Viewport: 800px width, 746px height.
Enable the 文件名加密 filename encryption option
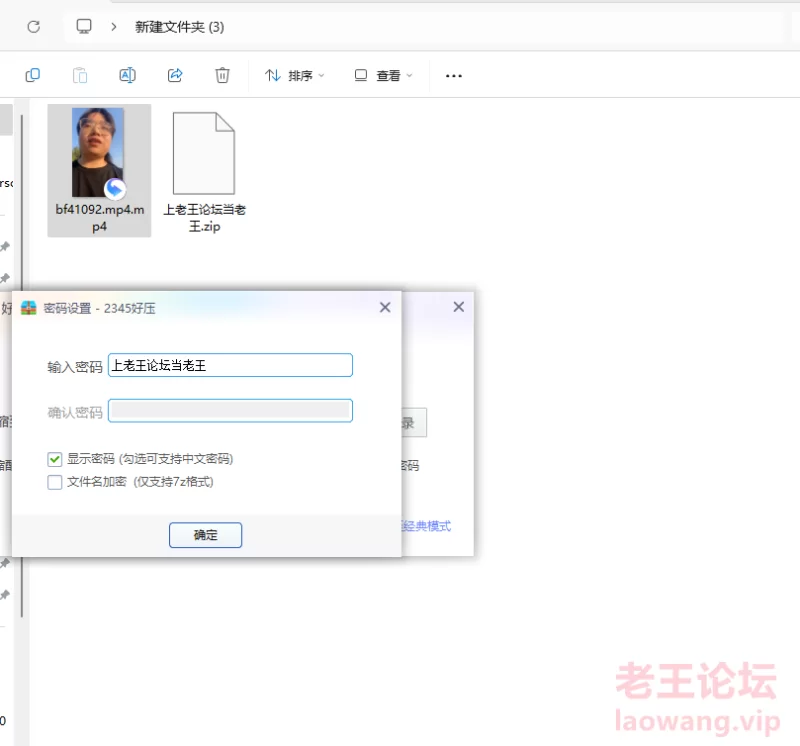(55, 483)
